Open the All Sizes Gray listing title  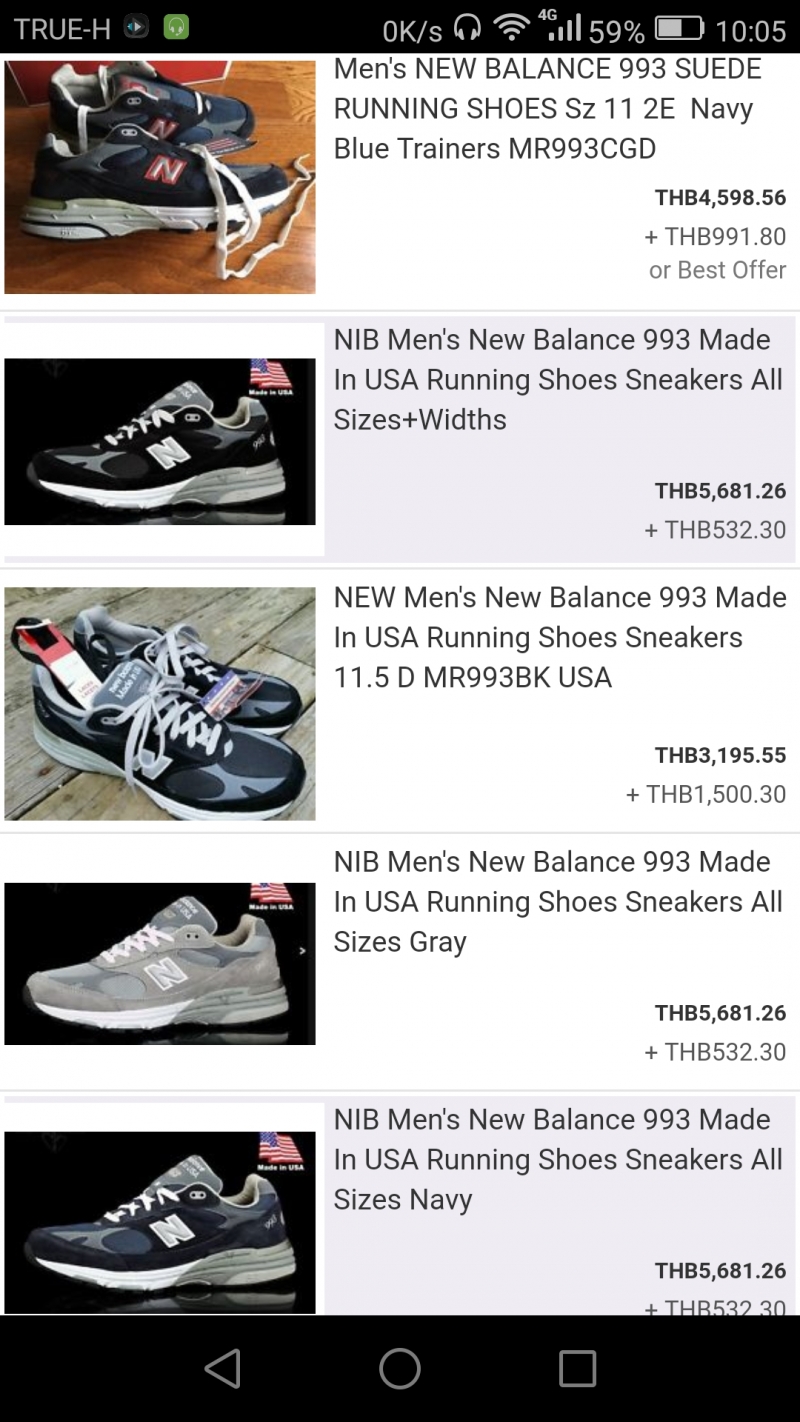pos(557,901)
